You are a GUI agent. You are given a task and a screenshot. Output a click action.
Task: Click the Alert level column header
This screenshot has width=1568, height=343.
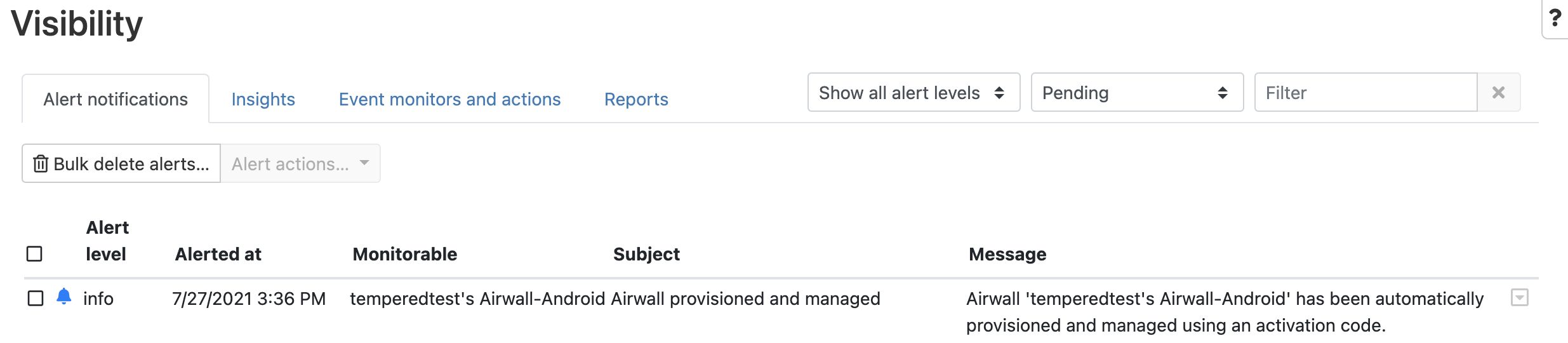107,241
